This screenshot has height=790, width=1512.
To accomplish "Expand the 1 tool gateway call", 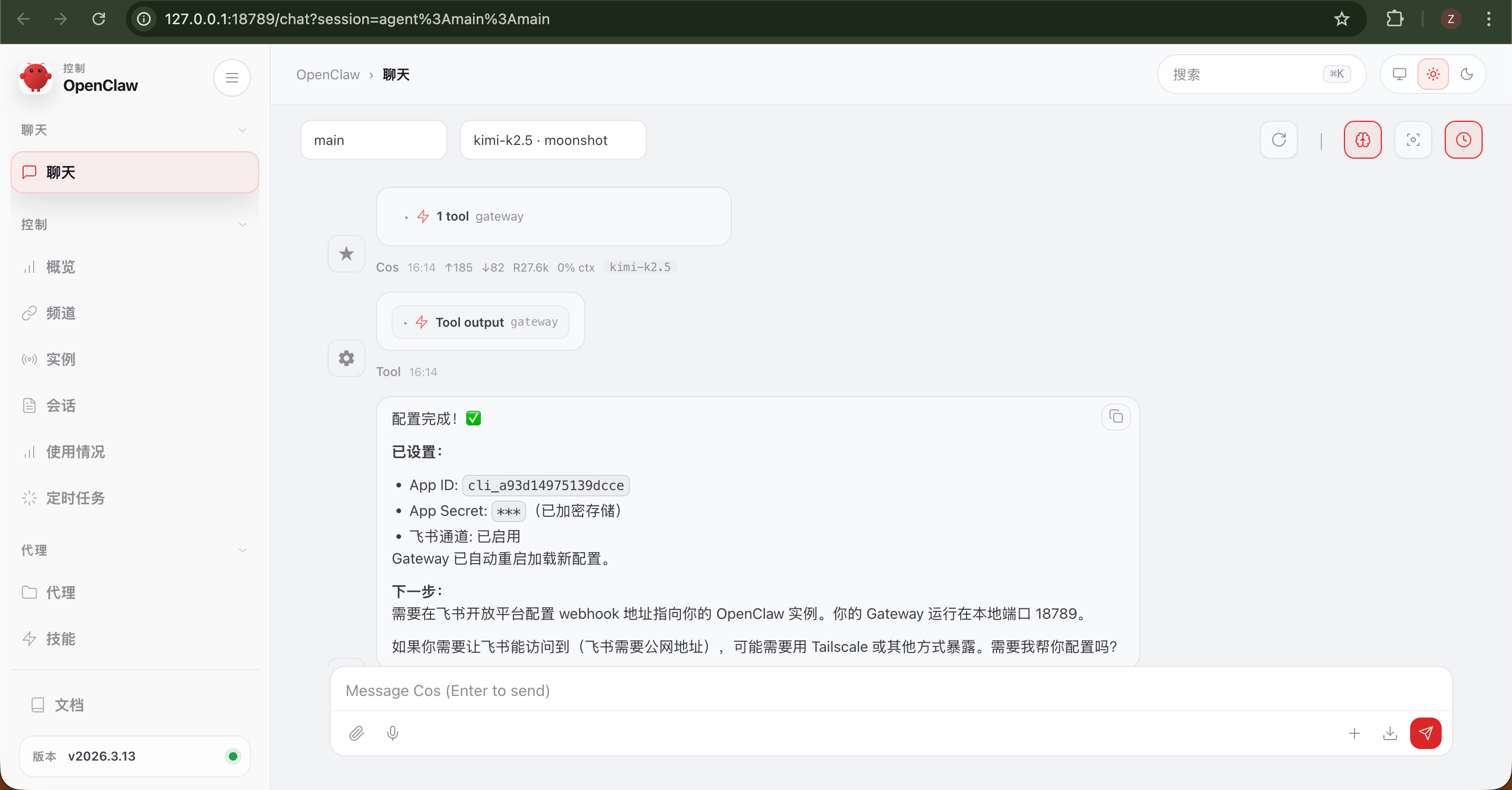I will pyautogui.click(x=464, y=217).
